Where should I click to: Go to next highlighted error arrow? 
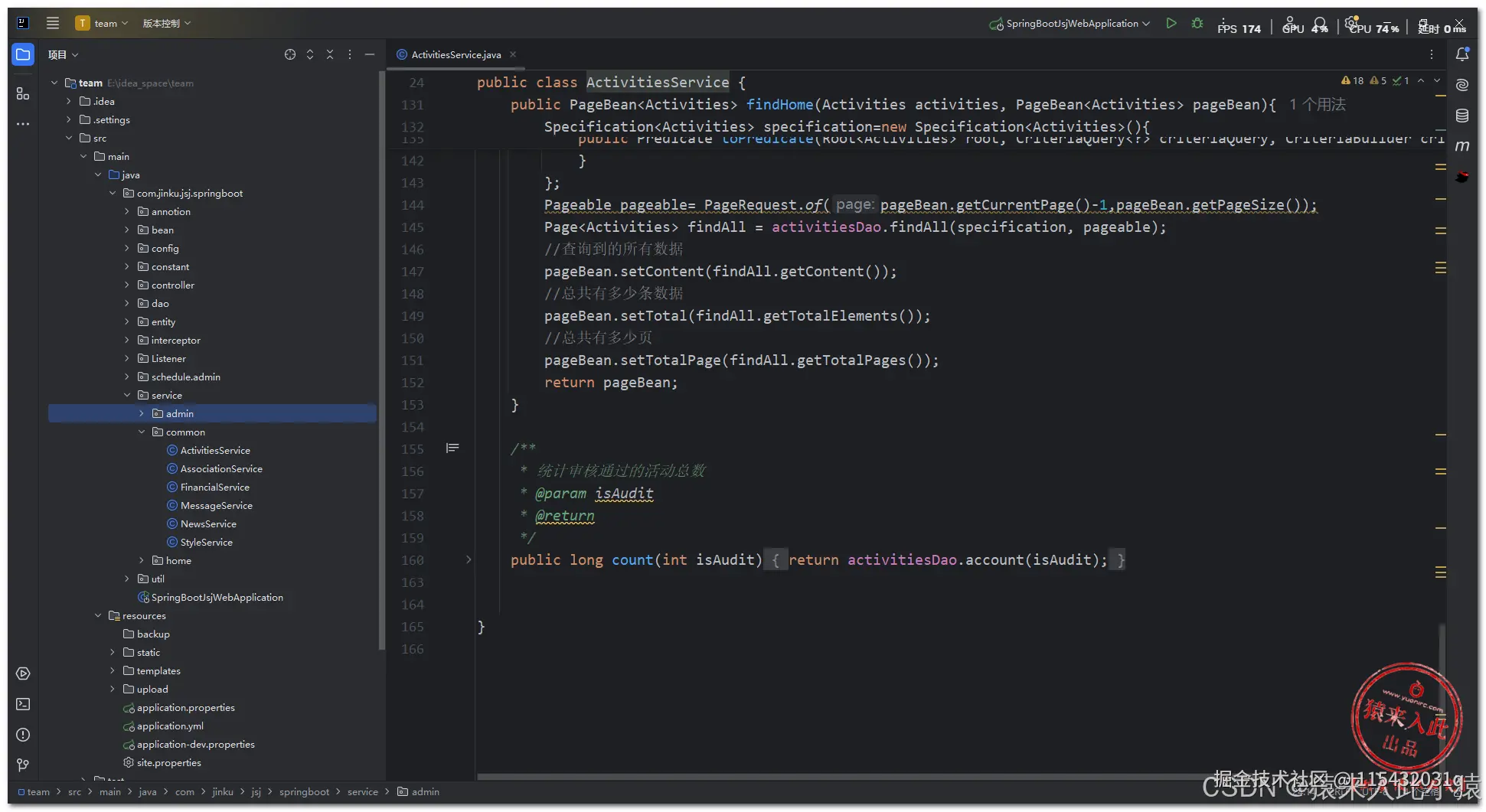[x=1437, y=80]
